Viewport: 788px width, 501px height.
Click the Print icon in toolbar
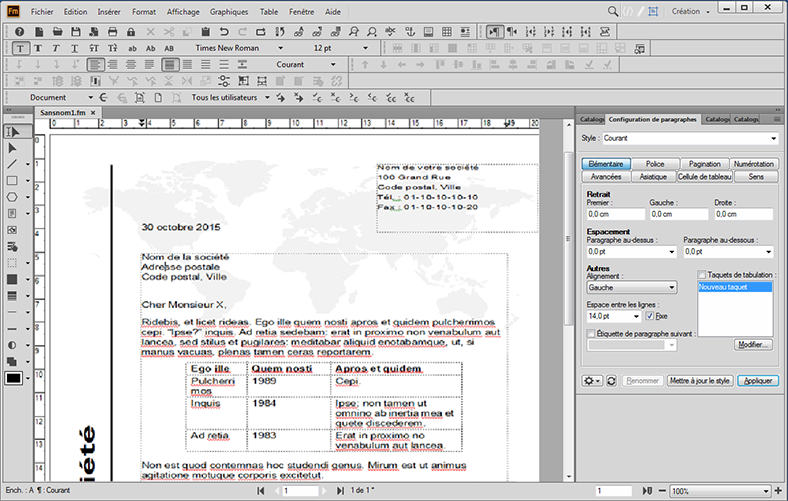pos(112,32)
